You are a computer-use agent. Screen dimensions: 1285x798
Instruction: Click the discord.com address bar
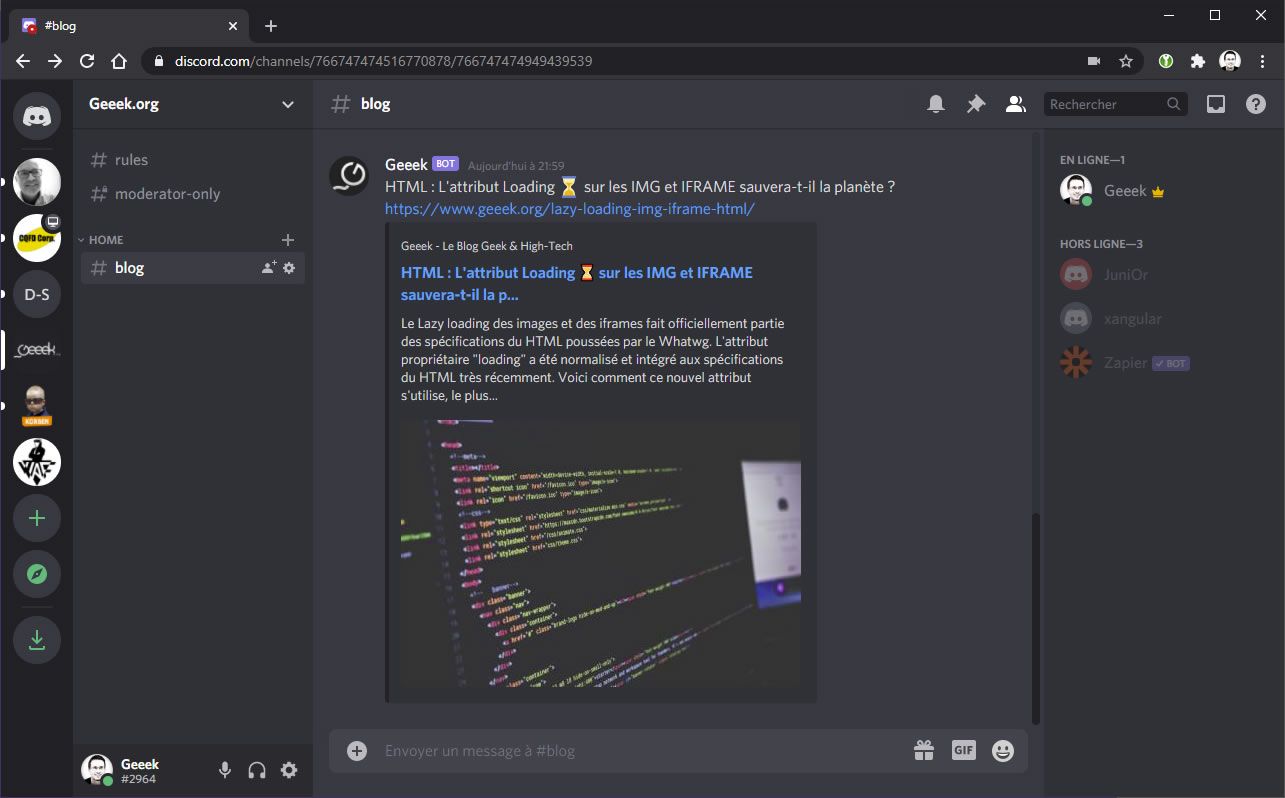(x=620, y=61)
